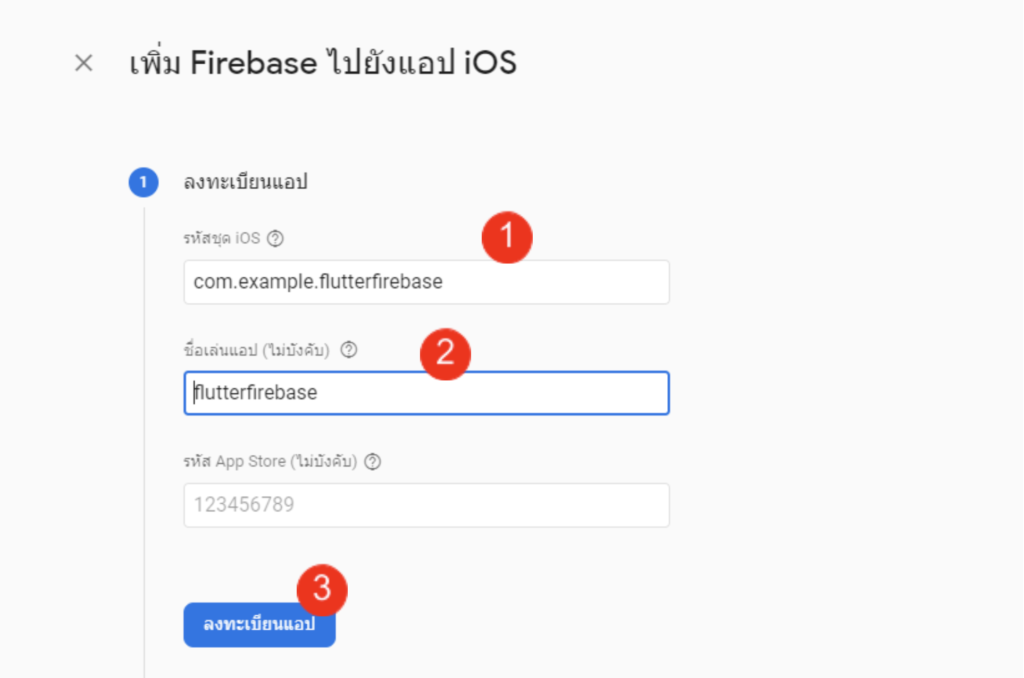Focus the app nickname field containing flutterfirebase
The image size is (1024, 678).
point(426,393)
